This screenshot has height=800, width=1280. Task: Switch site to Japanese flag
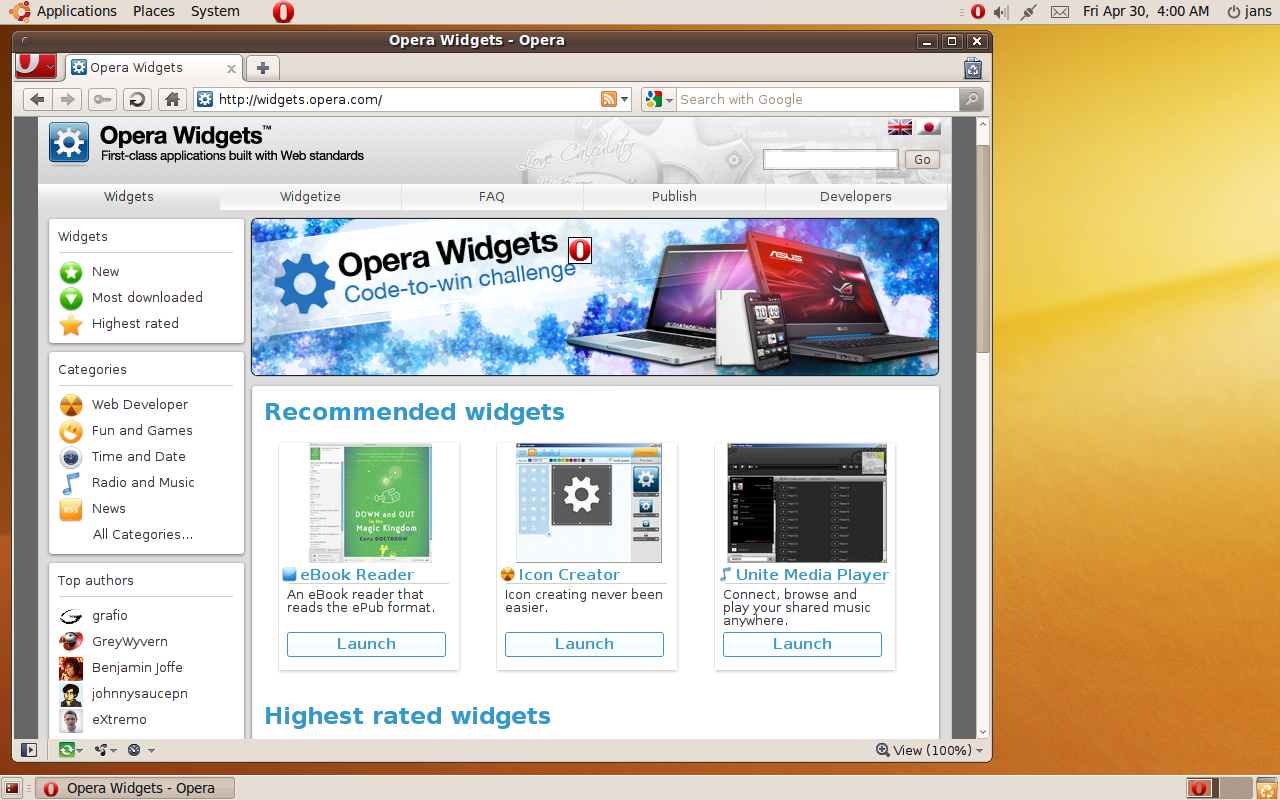(x=930, y=127)
